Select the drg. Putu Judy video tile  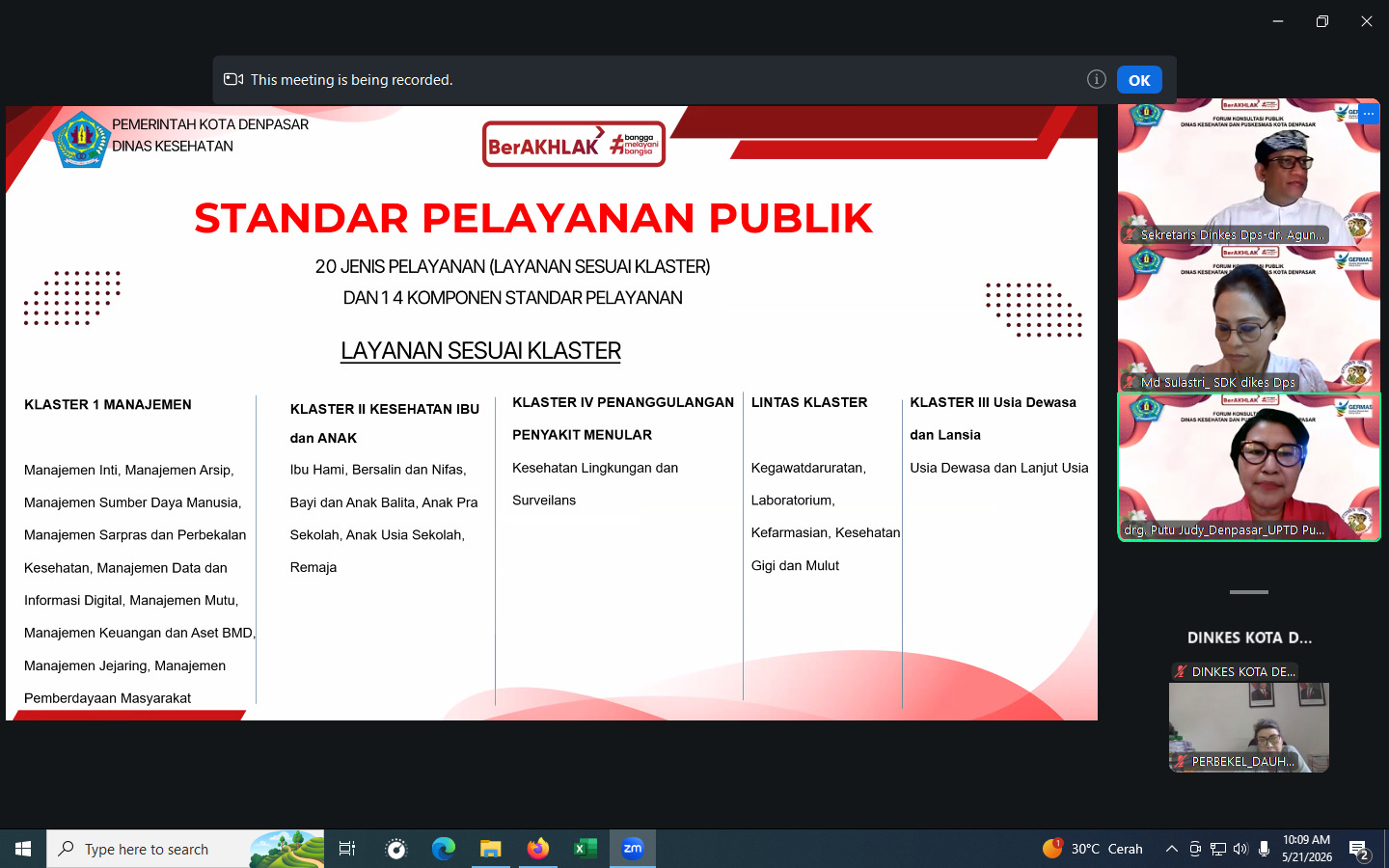click(1249, 467)
